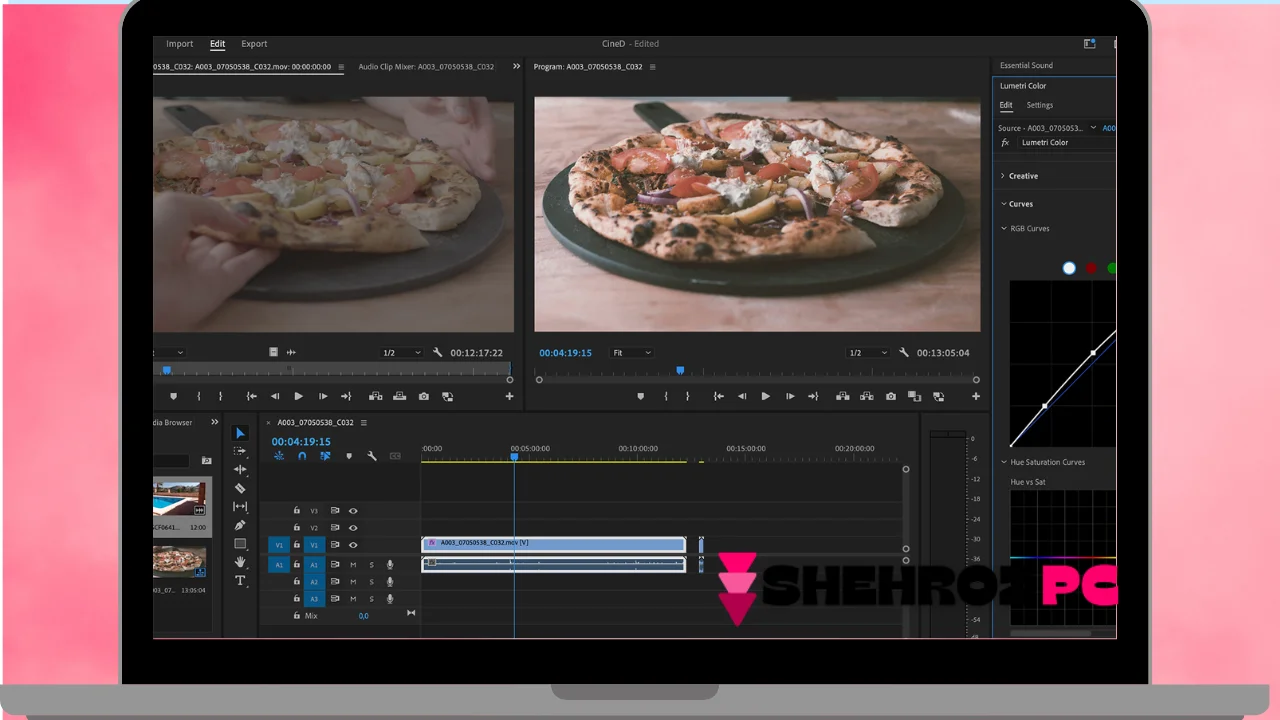Open Comparison View in Program monitor
Screen dimensions: 1280x720
tap(914, 397)
